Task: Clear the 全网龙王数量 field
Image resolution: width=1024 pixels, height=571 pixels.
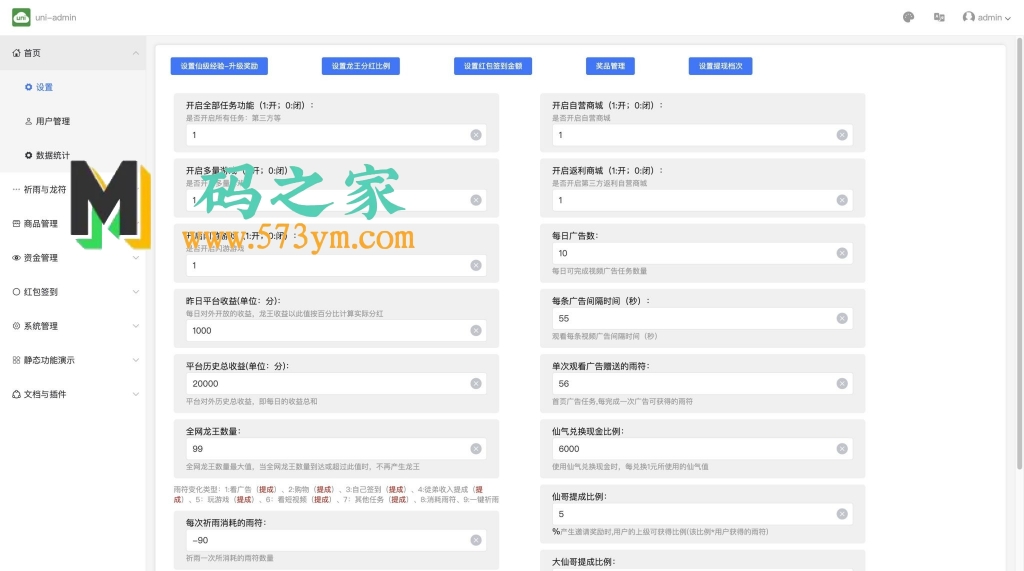Action: click(476, 449)
